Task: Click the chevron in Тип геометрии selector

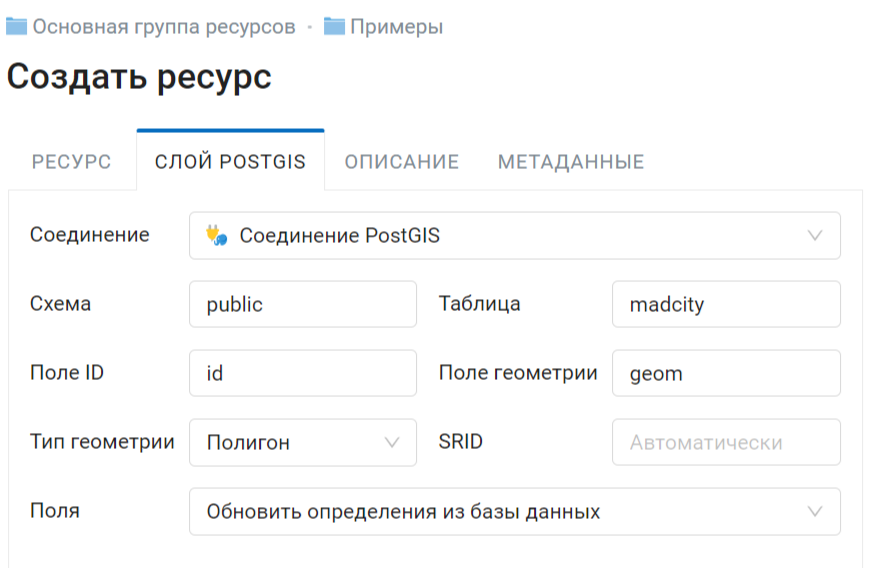Action: click(x=392, y=442)
